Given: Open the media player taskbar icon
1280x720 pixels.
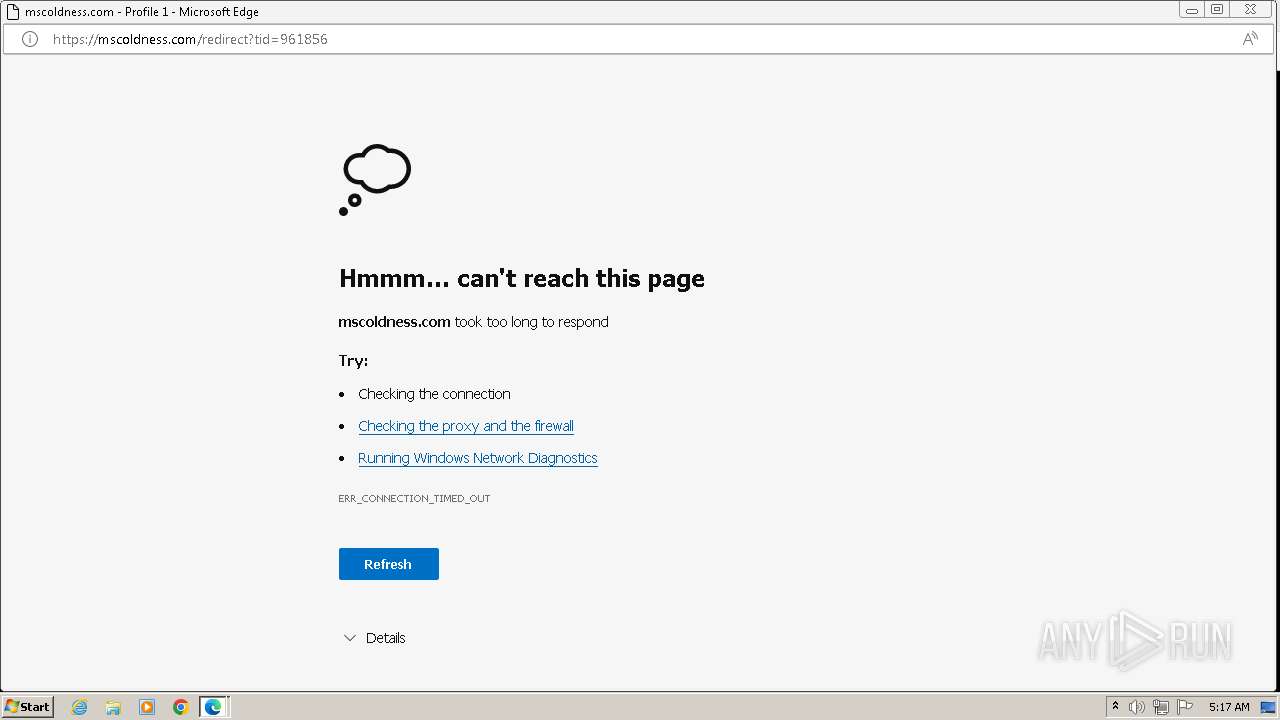Looking at the screenshot, I should coord(147,707).
